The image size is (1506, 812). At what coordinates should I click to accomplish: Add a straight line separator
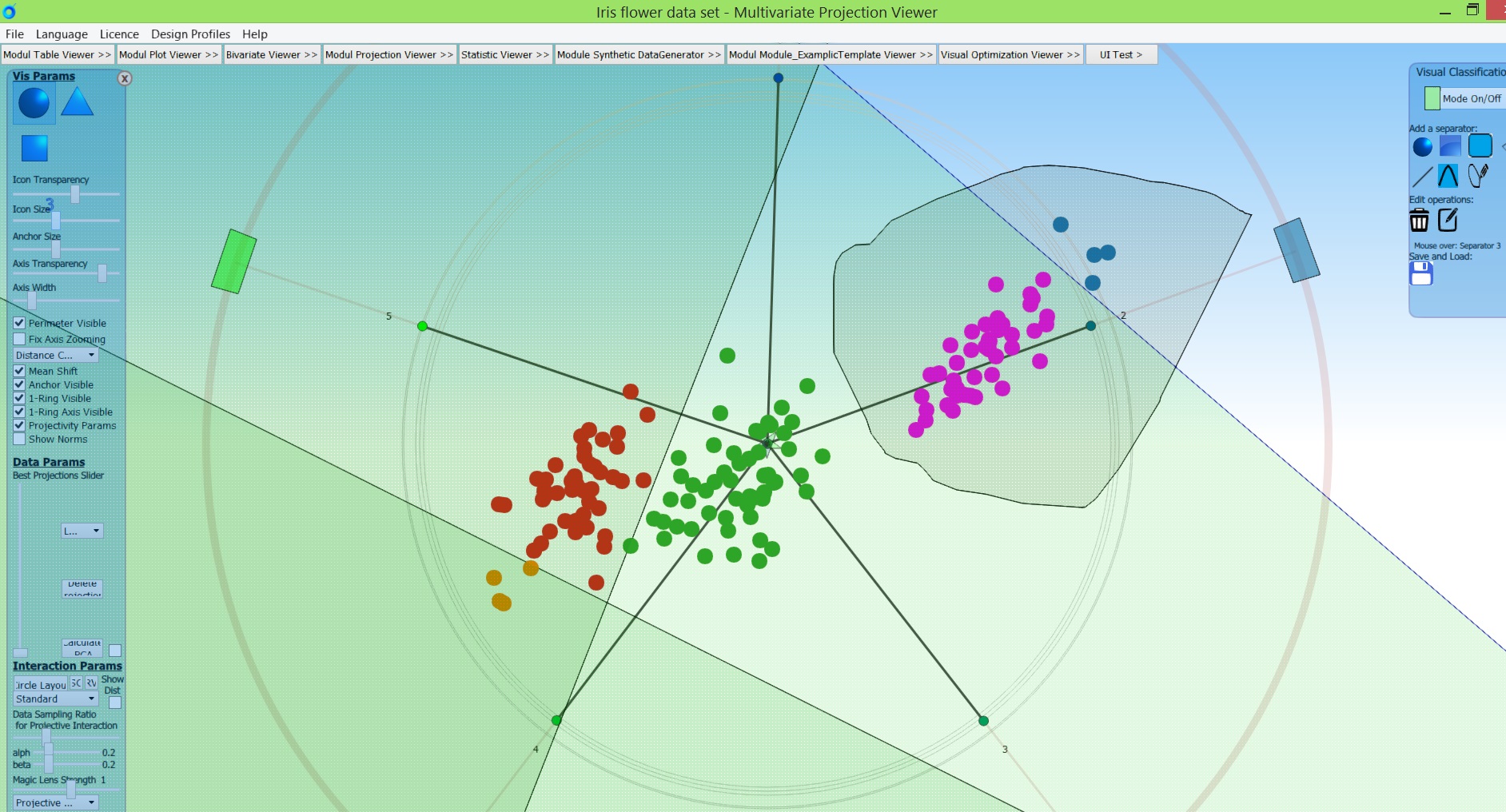[1422, 176]
